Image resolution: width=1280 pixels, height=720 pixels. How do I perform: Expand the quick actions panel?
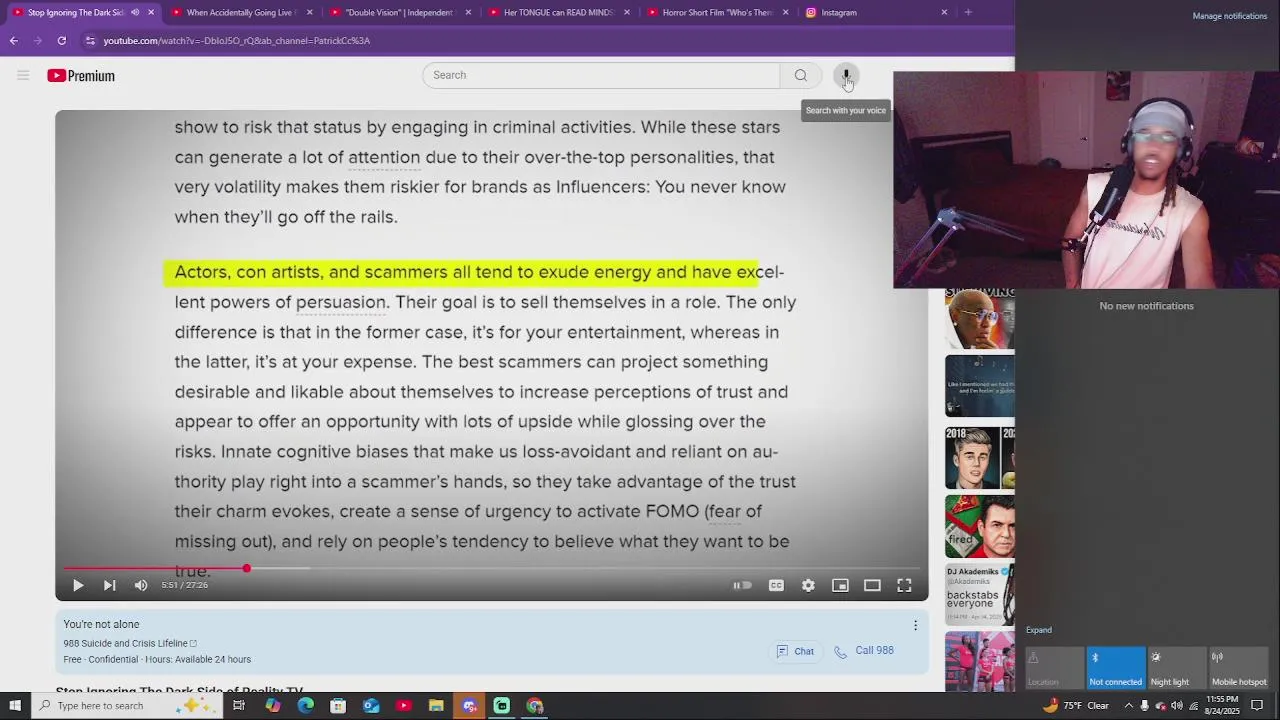[1038, 630]
